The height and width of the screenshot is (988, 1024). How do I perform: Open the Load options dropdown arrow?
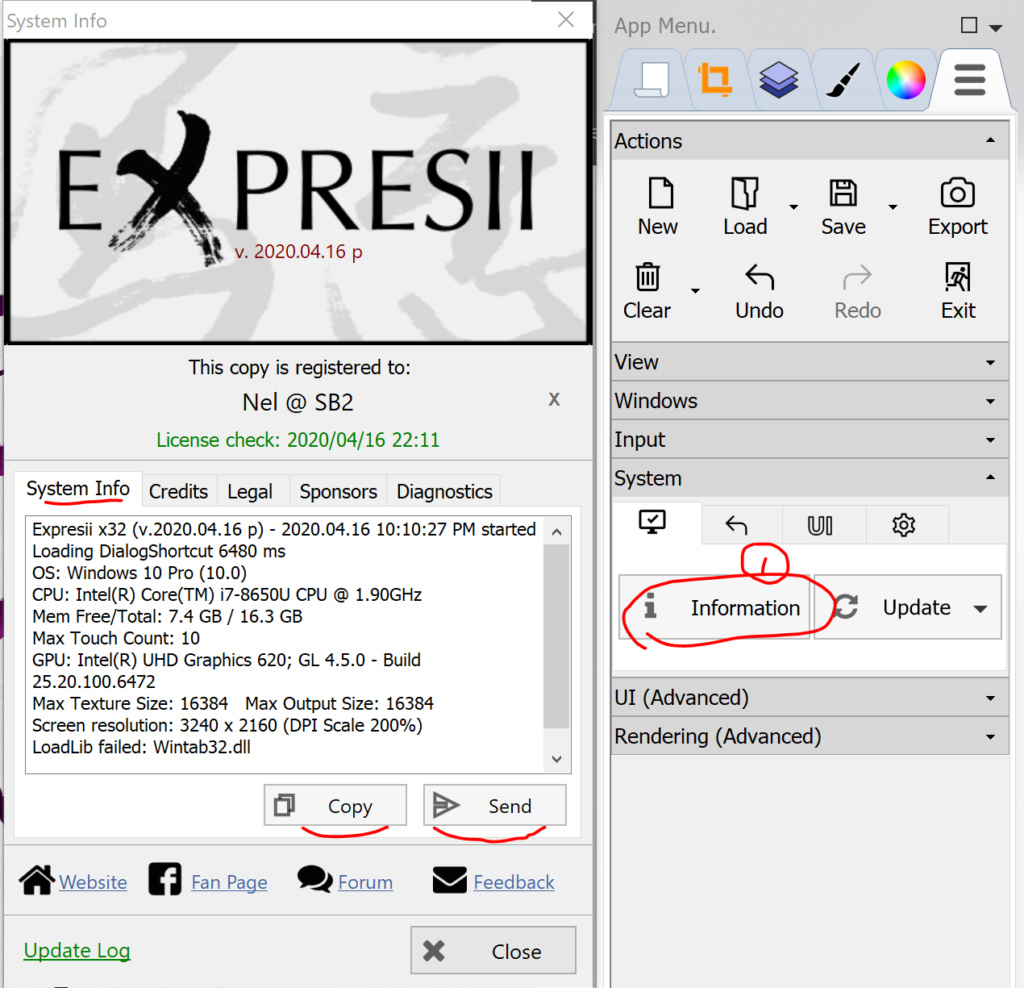pos(793,208)
